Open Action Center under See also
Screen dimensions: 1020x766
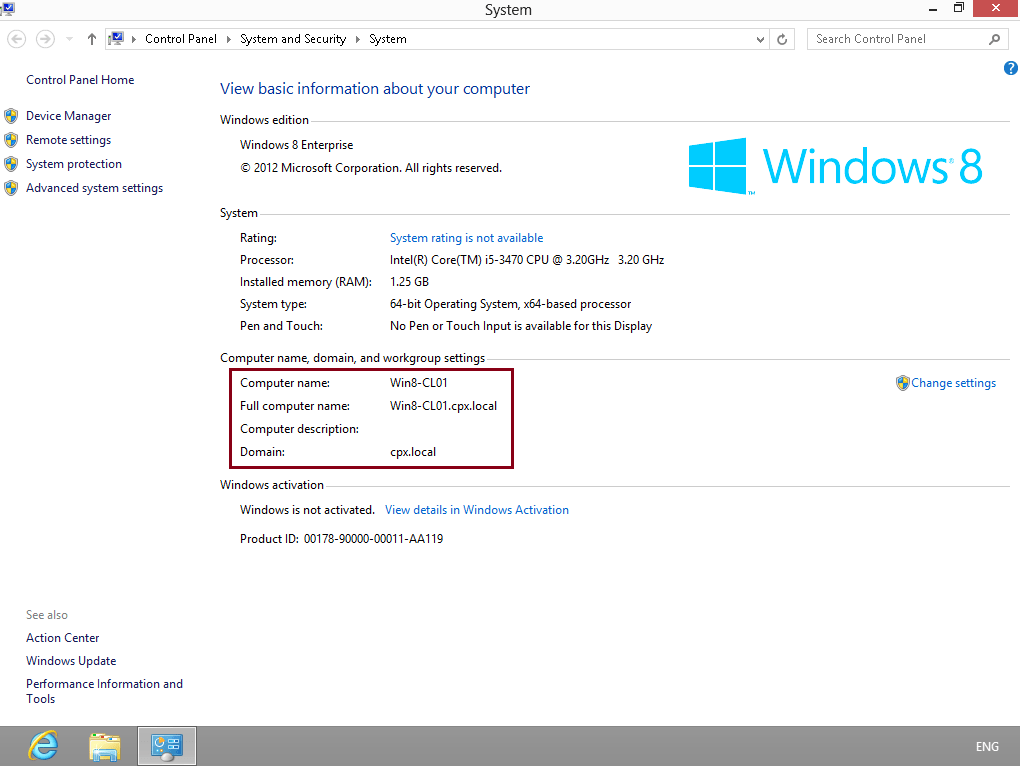tap(62, 638)
